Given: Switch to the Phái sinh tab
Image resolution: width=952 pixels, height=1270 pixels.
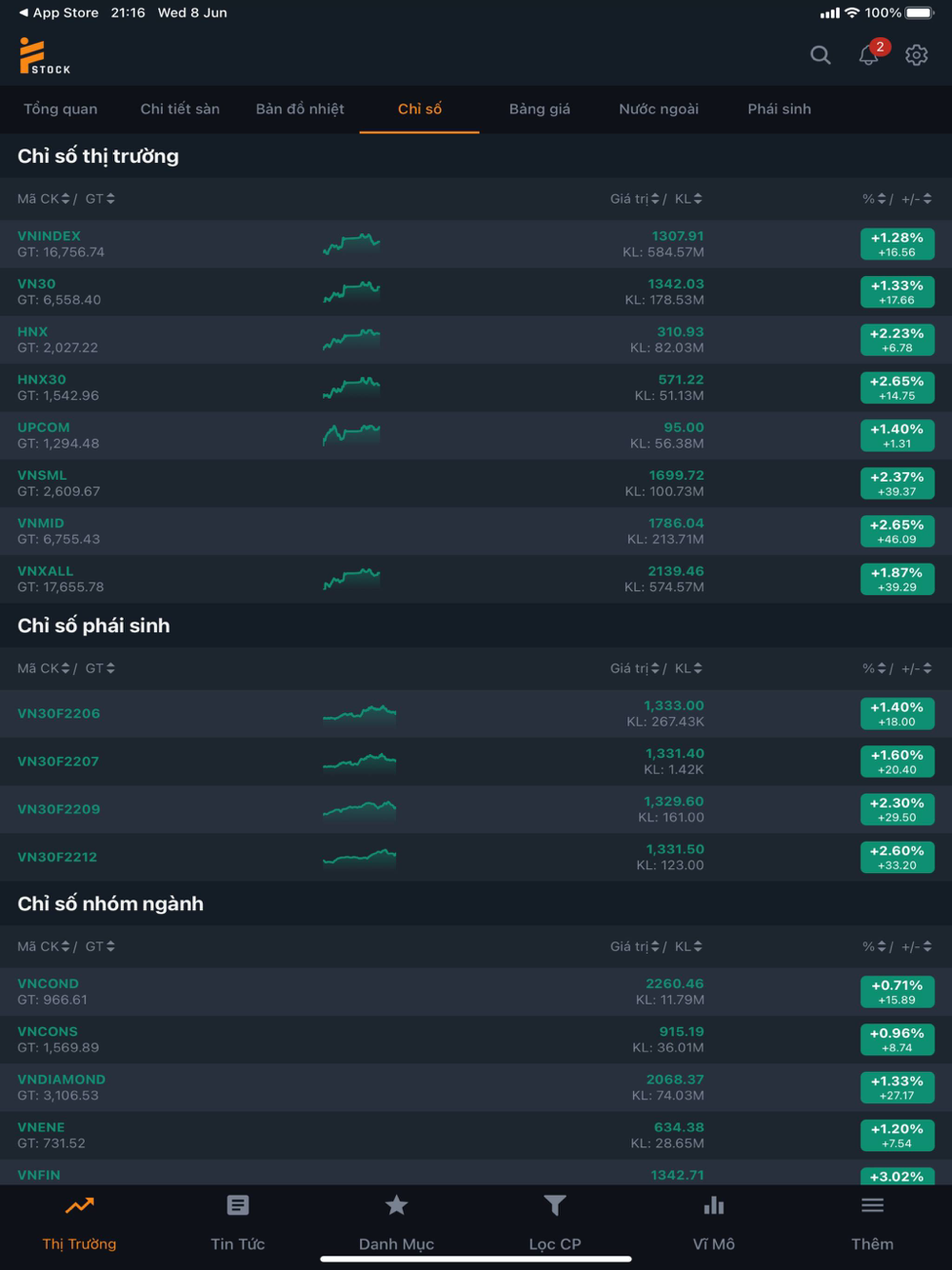Looking at the screenshot, I should (779, 109).
